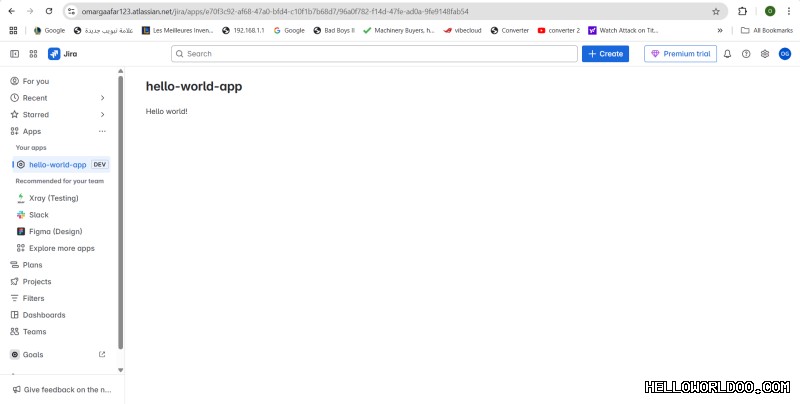Open the 192.168.1.1 bookmark
The width and height of the screenshot is (800, 404).
click(243, 31)
